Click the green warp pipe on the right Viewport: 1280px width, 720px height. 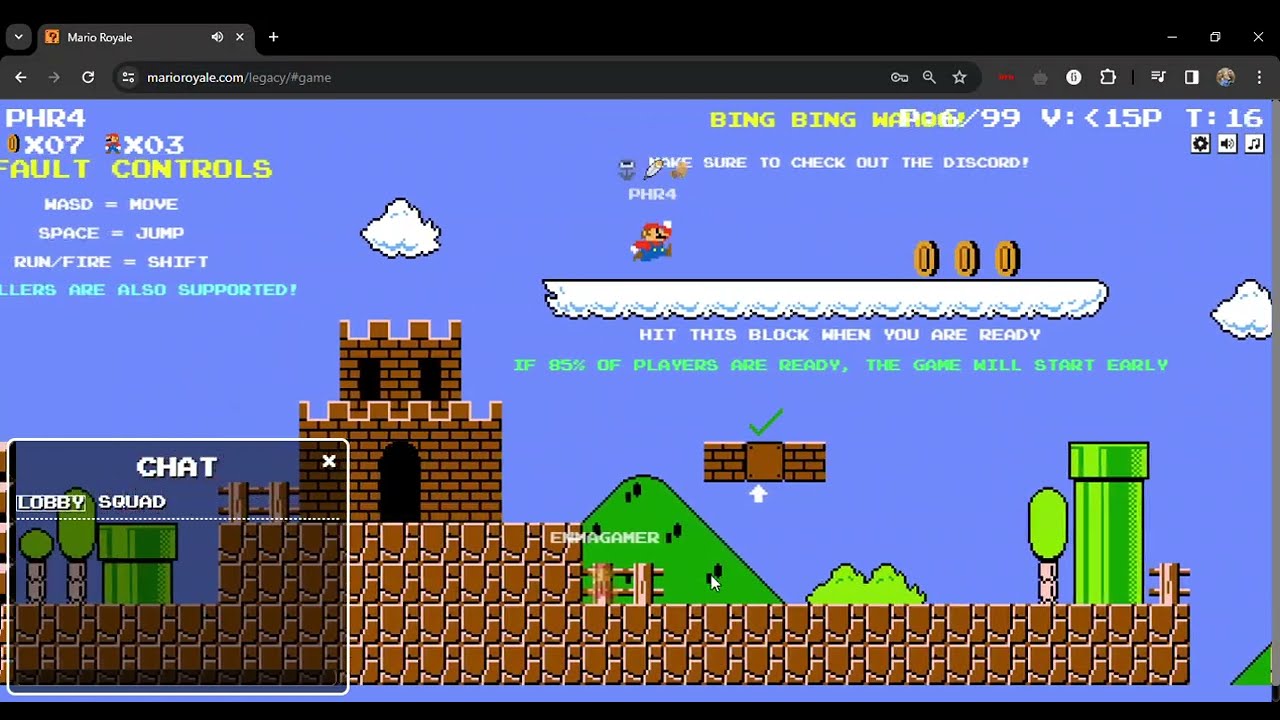1109,522
